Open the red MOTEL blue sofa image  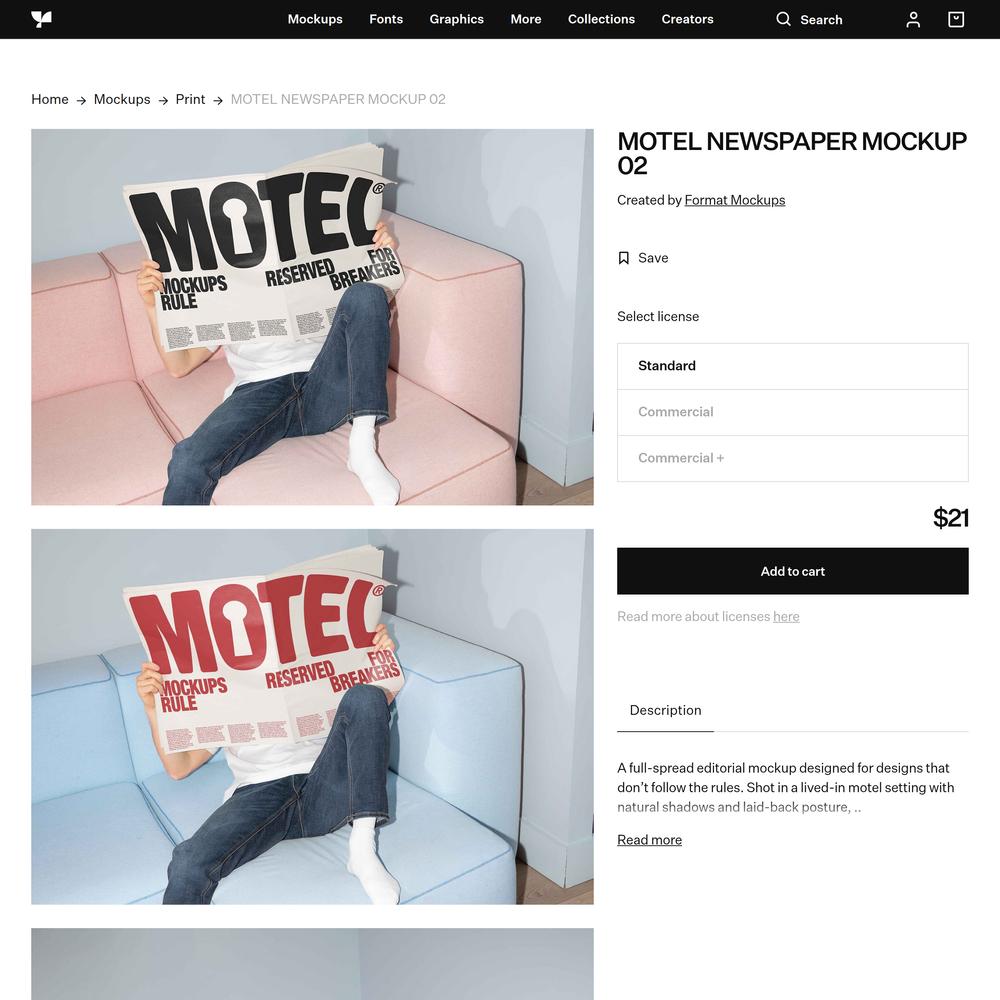(x=312, y=716)
